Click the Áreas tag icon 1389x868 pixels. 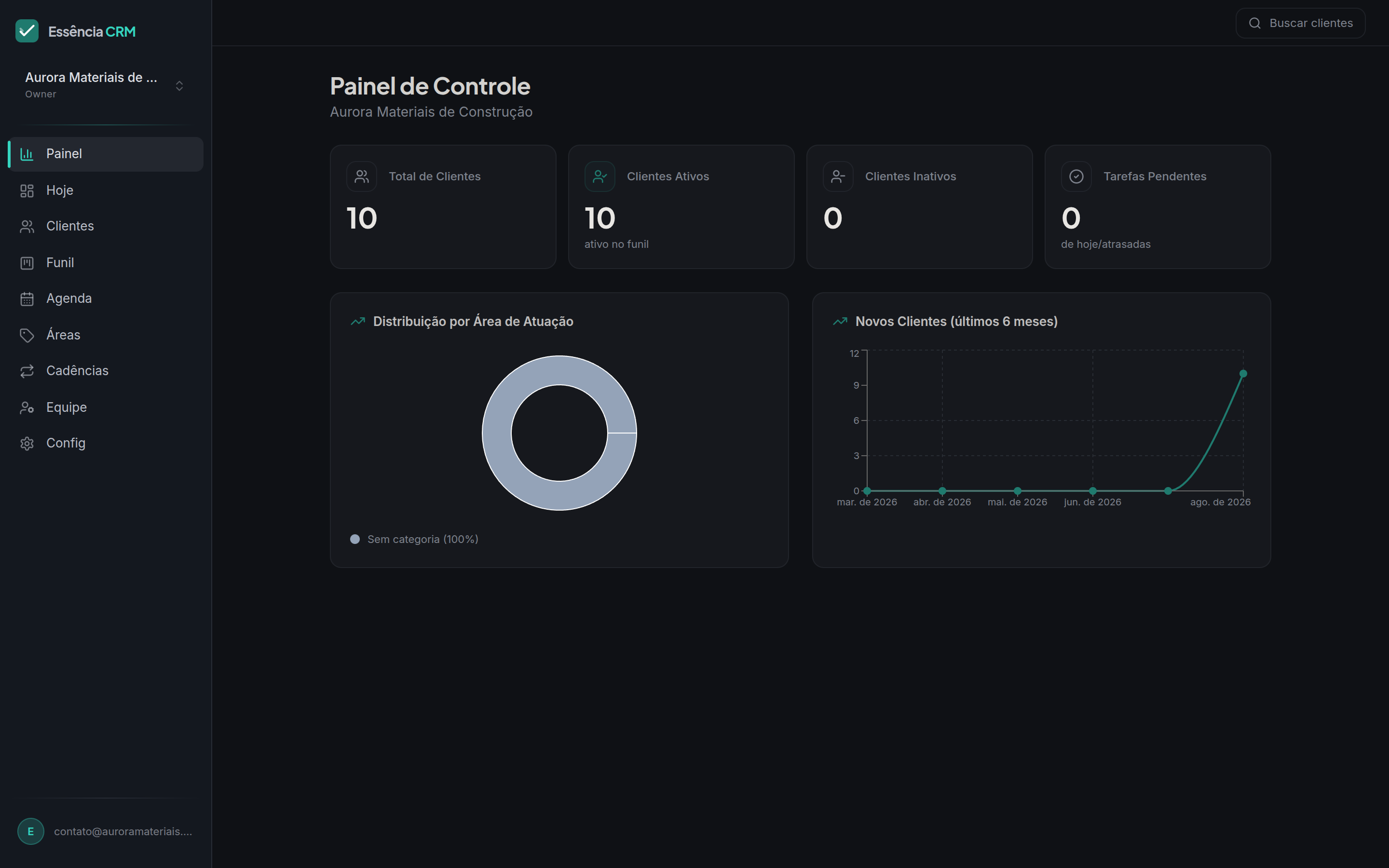[27, 335]
